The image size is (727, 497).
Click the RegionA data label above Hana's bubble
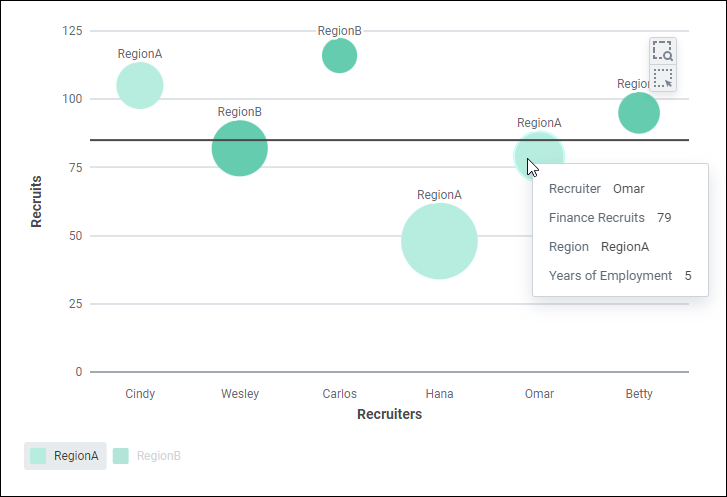tap(439, 195)
